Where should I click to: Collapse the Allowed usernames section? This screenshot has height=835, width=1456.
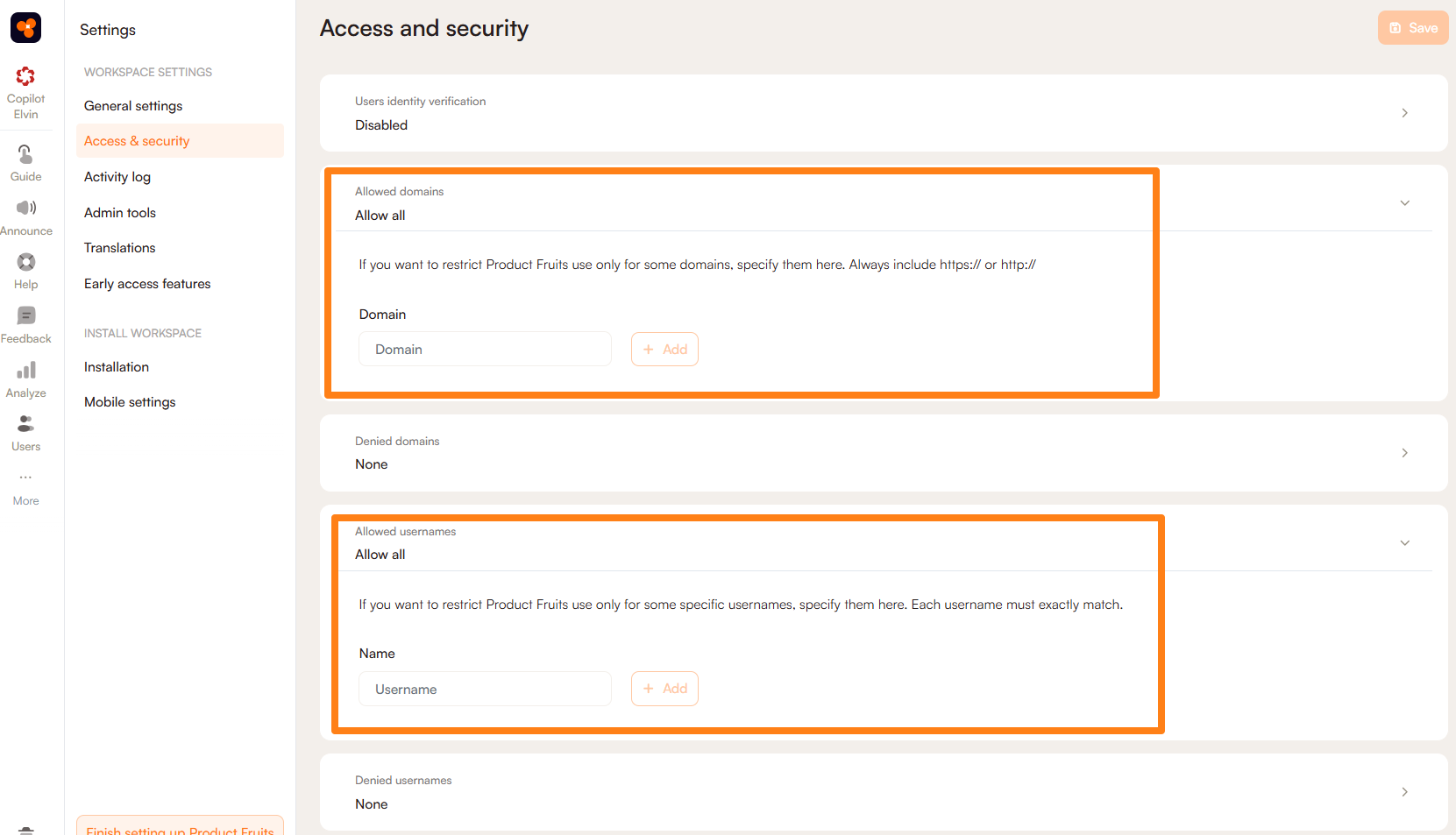1404,543
